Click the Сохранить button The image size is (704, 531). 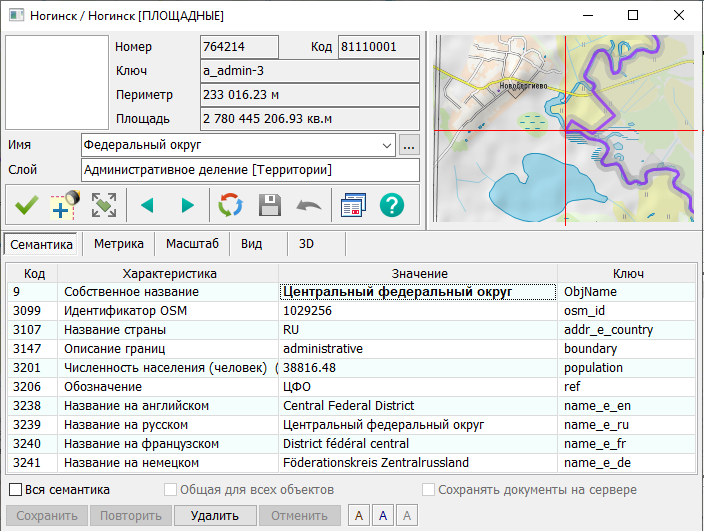pos(47,515)
